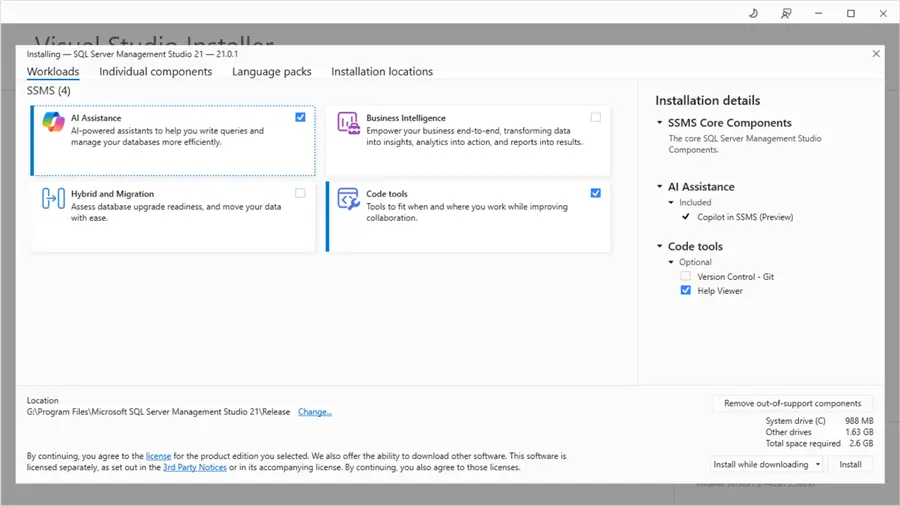
Task: Click Change... link for install location
Action: pyautogui.click(x=314, y=412)
